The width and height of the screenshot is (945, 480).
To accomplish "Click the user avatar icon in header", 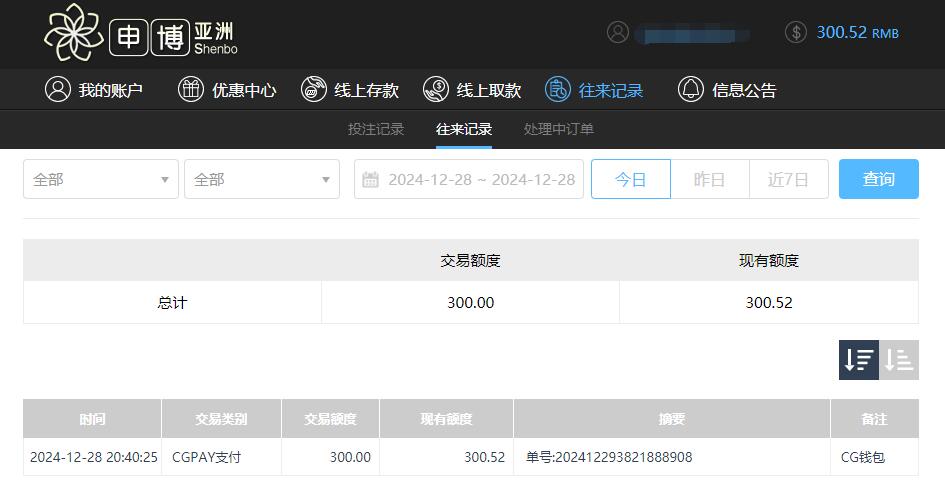I will (x=618, y=32).
